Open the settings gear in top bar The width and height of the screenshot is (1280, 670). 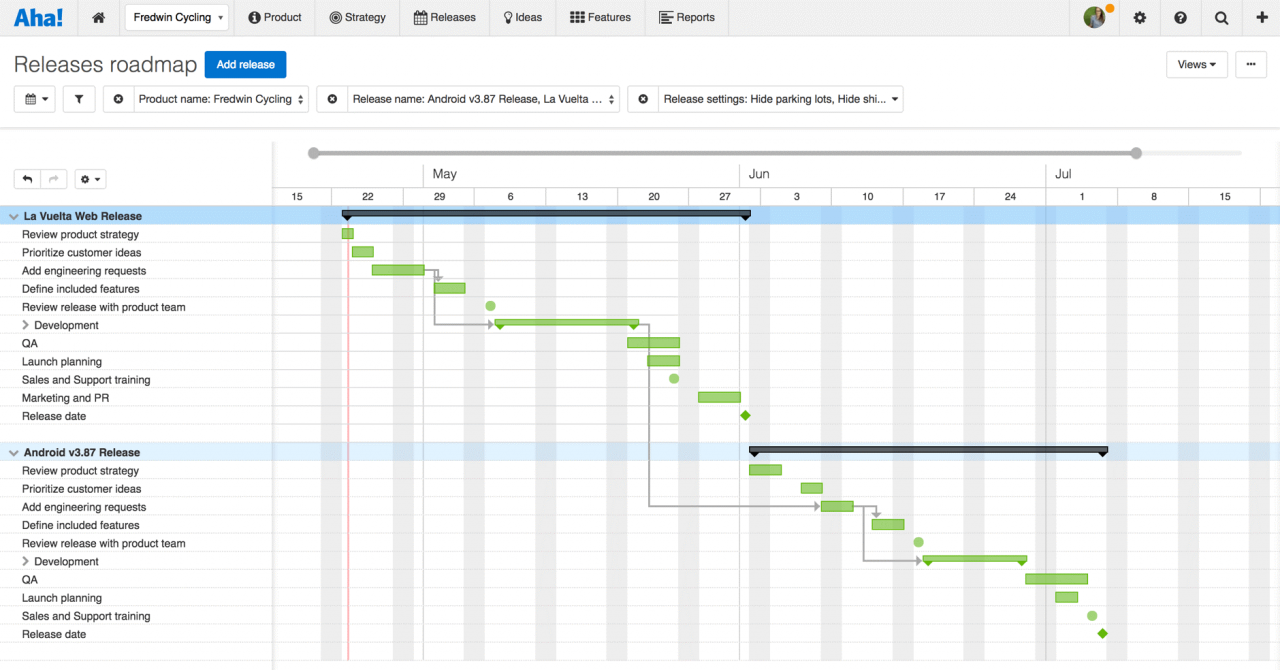point(1140,18)
